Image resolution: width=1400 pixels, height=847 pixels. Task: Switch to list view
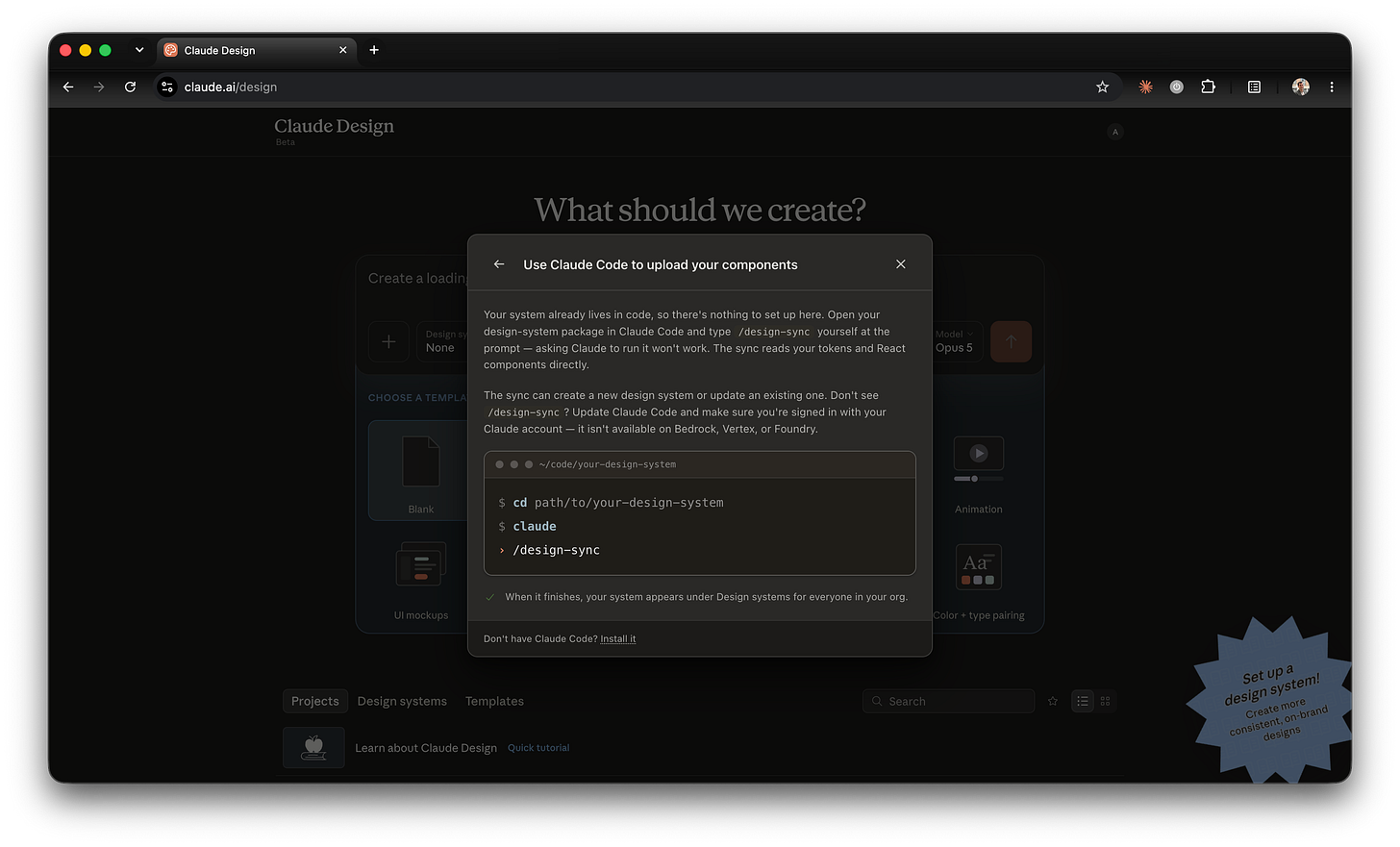pyautogui.click(x=1083, y=701)
